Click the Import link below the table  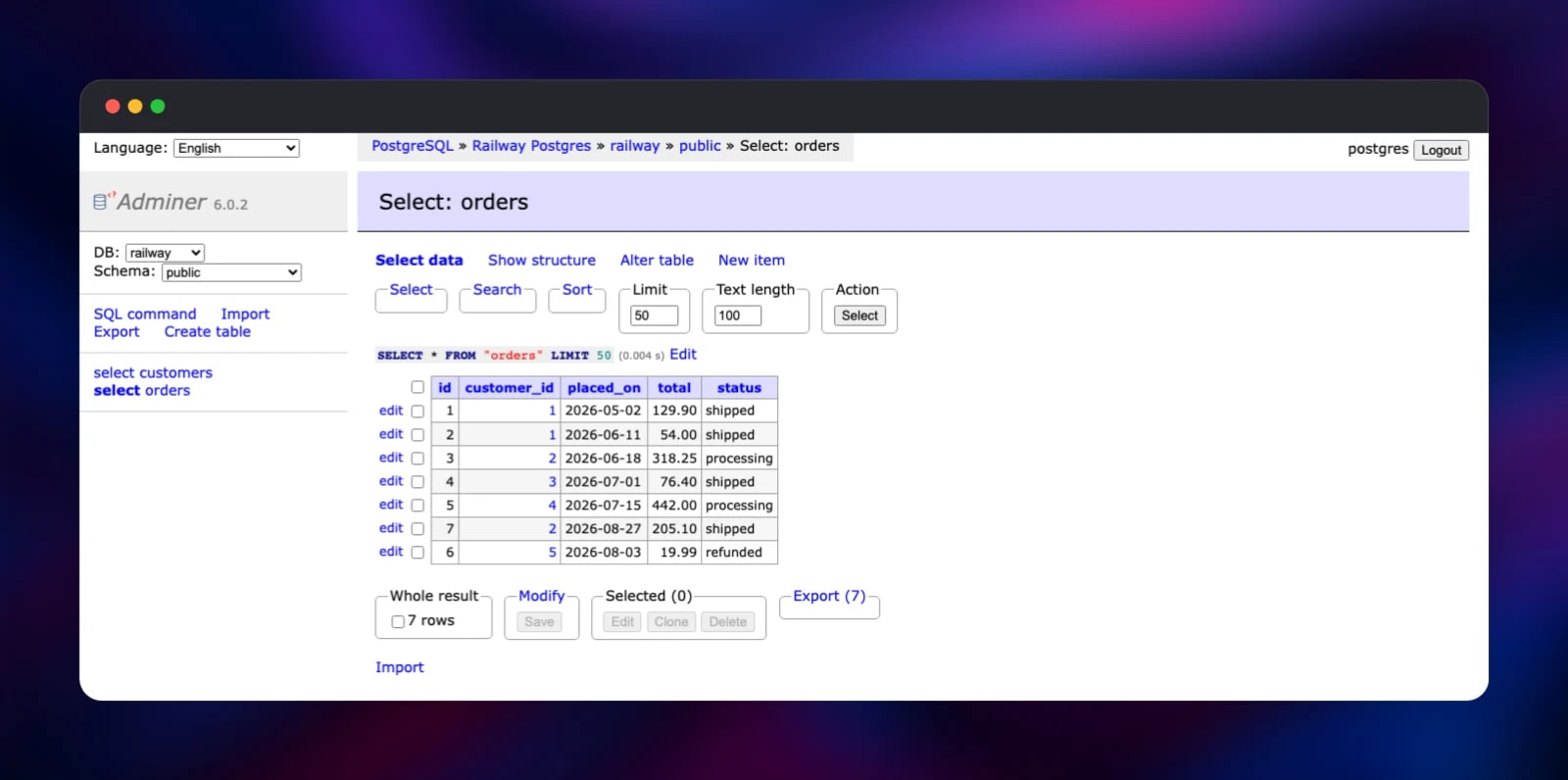[x=400, y=667]
